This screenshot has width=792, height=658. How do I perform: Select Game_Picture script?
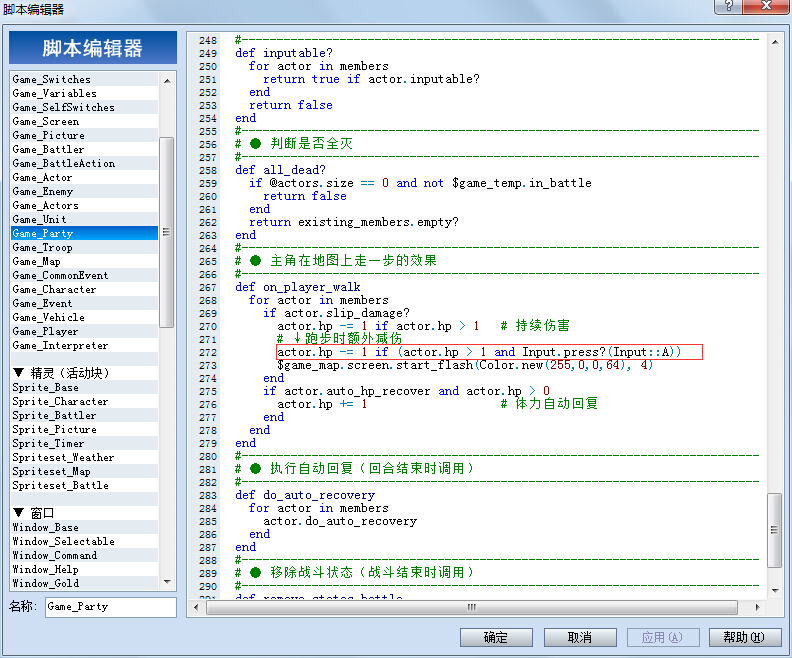coord(84,135)
